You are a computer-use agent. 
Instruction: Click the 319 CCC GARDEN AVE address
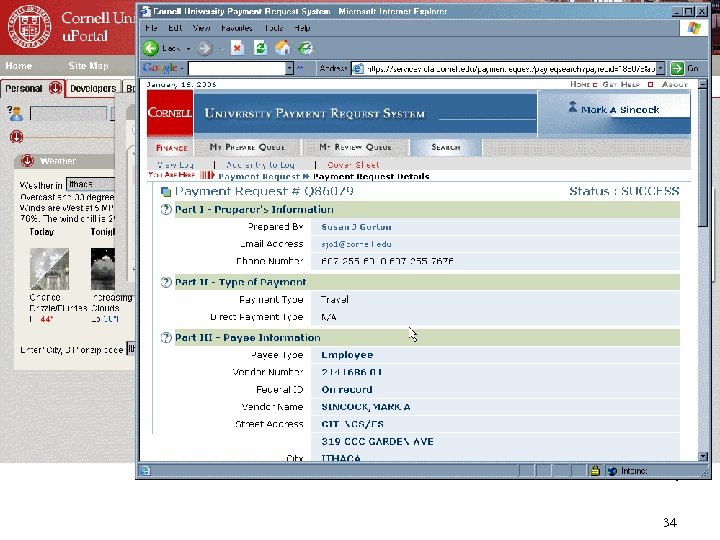pos(377,442)
